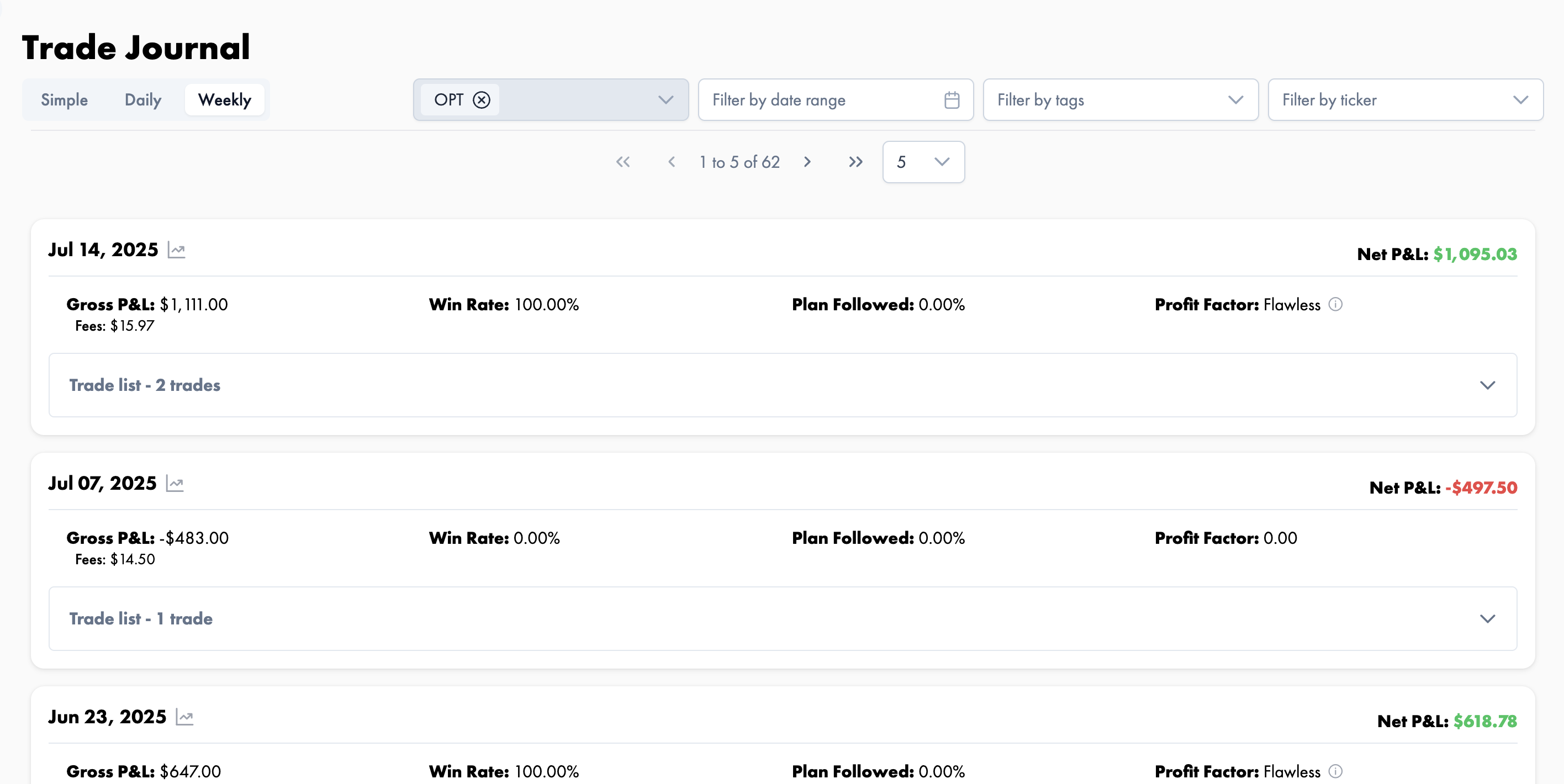Click the Net P&L $1,095.03 value

pos(1475,255)
